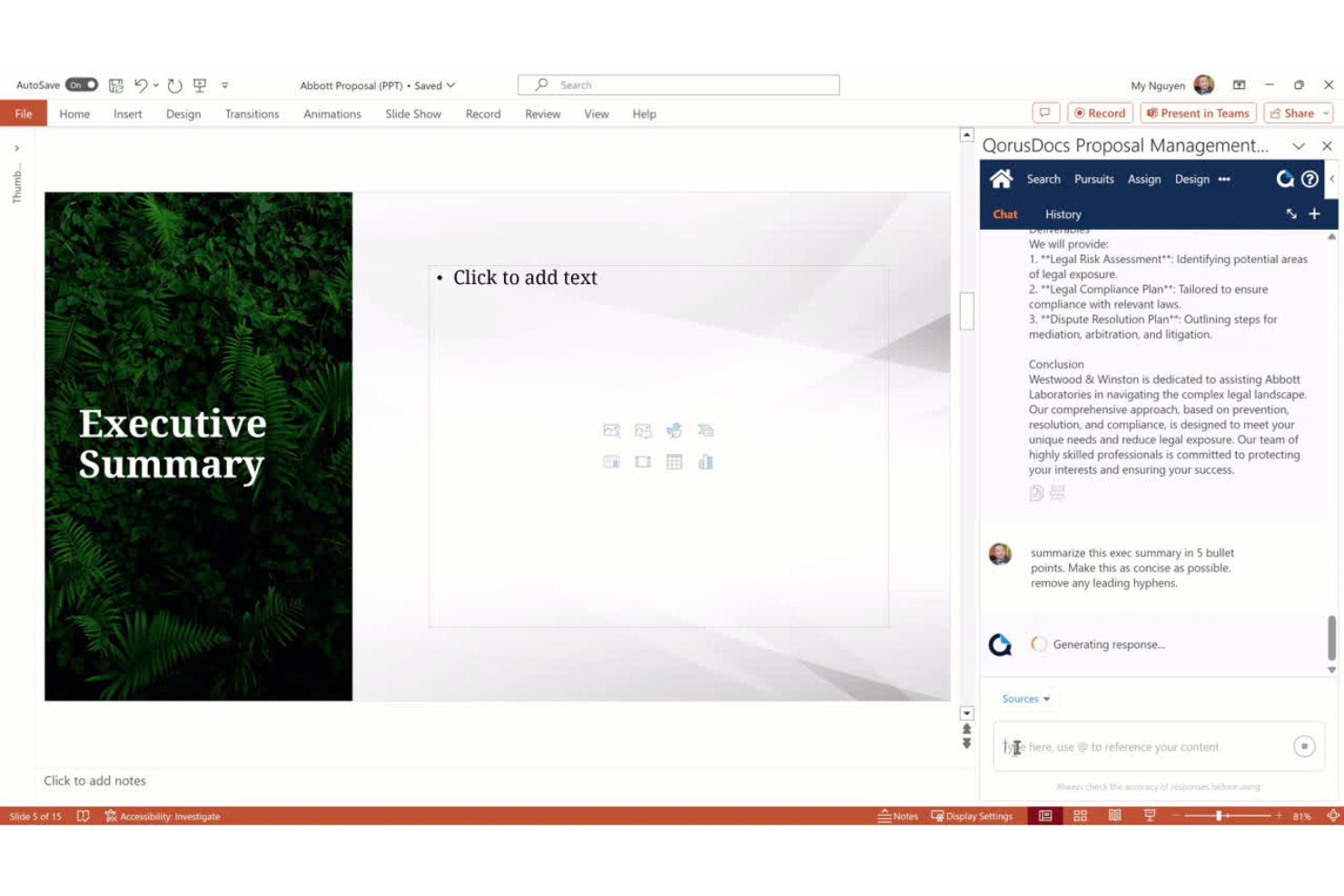This screenshot has width=1344, height=896.
Task: Stop generating the response
Action: pos(1304,746)
